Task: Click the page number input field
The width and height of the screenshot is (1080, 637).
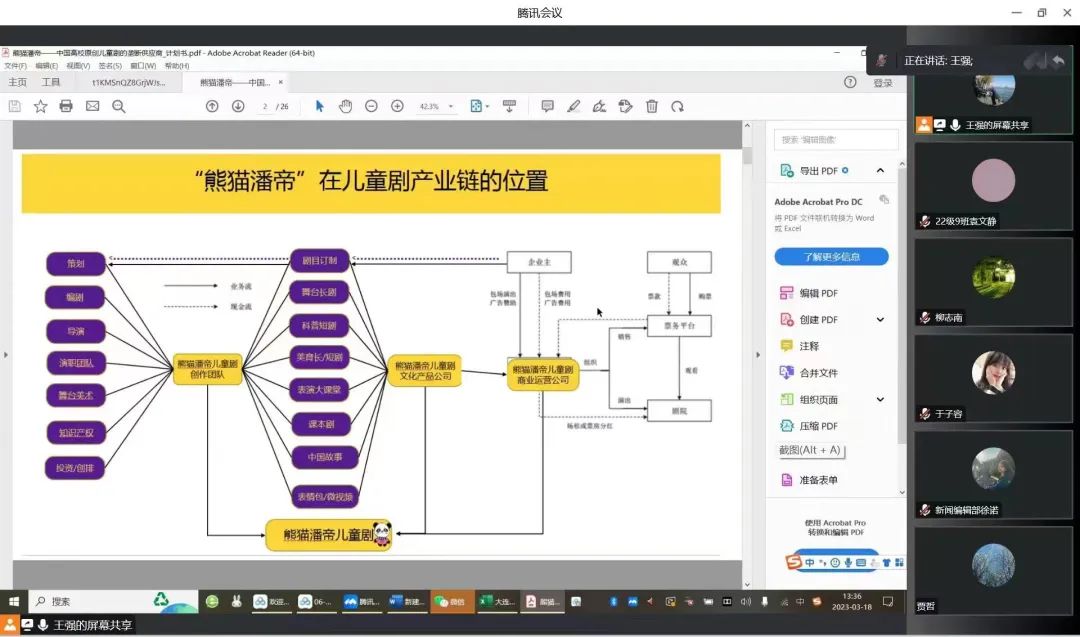Action: click(x=265, y=107)
